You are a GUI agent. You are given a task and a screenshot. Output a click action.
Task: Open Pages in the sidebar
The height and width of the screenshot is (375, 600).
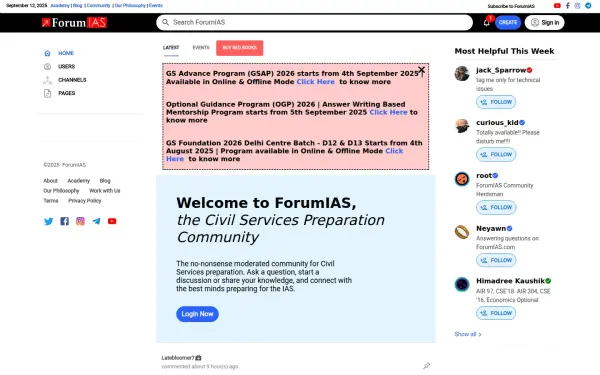click(67, 93)
